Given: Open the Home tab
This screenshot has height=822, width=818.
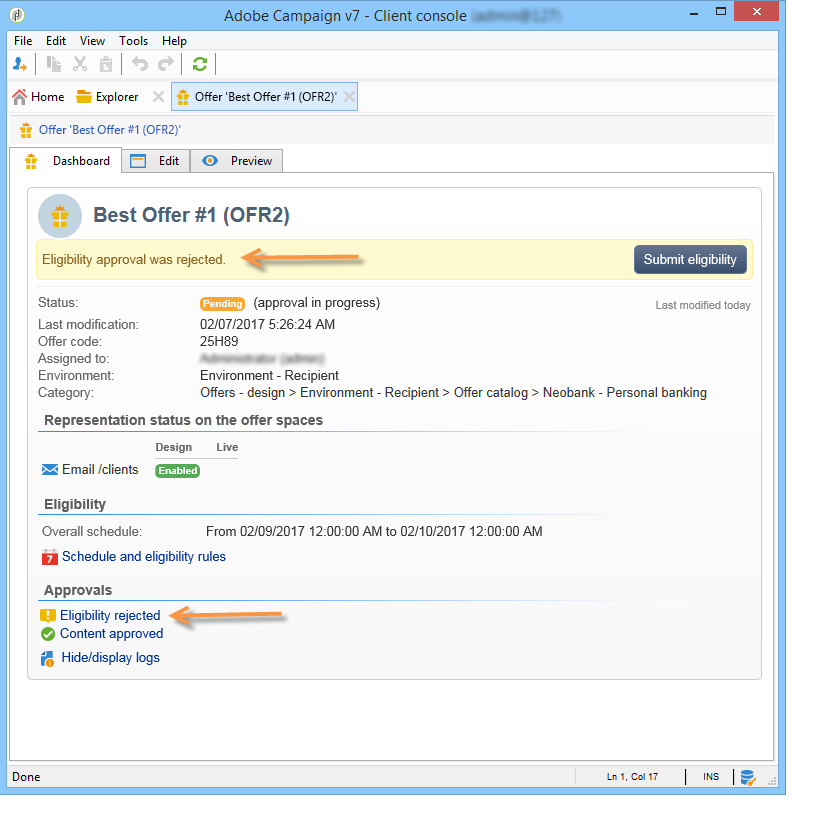Looking at the screenshot, I should 38,97.
